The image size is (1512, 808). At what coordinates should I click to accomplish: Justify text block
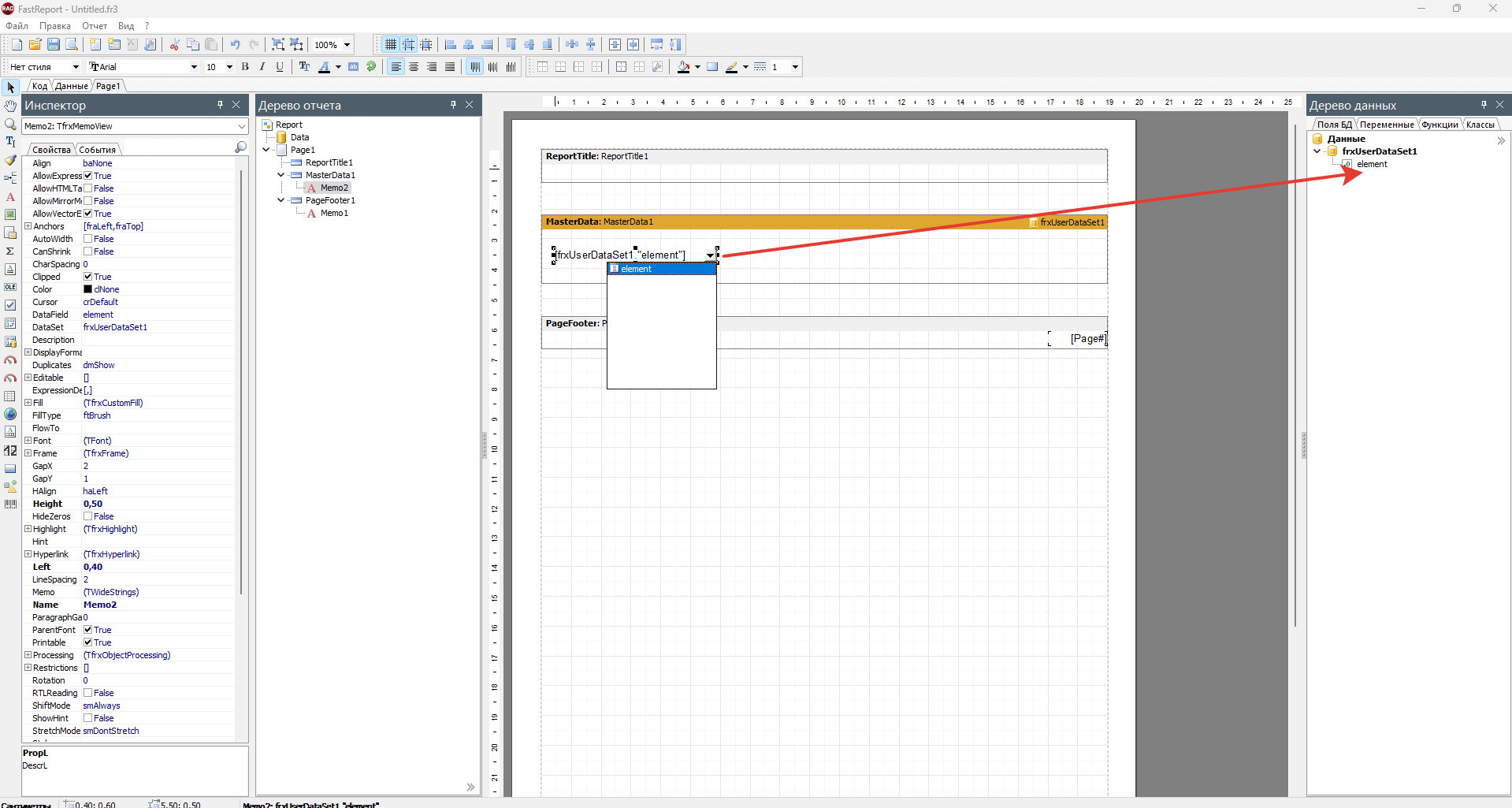click(x=450, y=67)
